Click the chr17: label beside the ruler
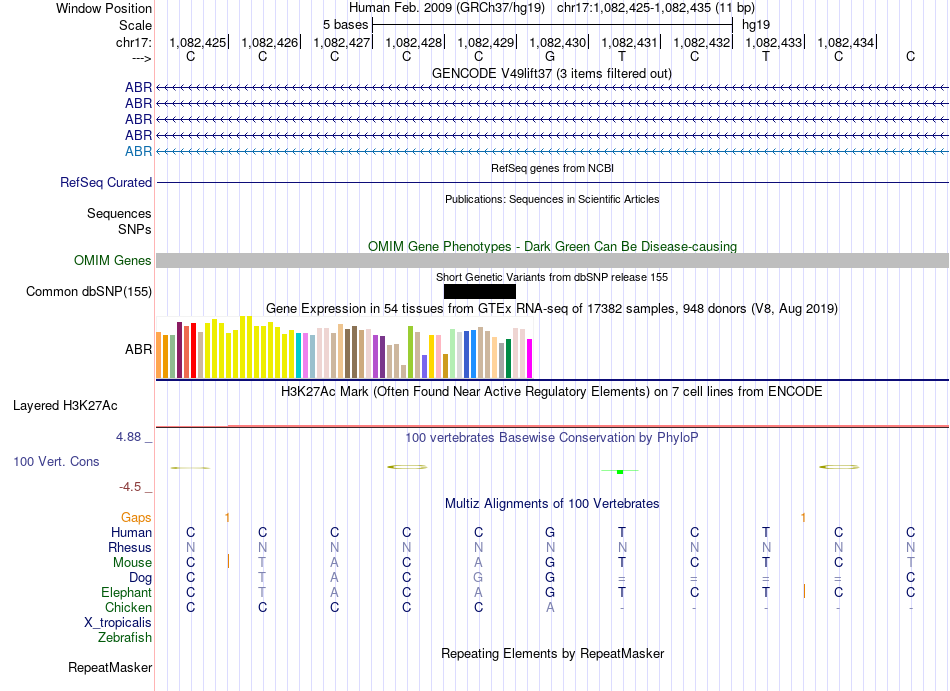 [134, 42]
